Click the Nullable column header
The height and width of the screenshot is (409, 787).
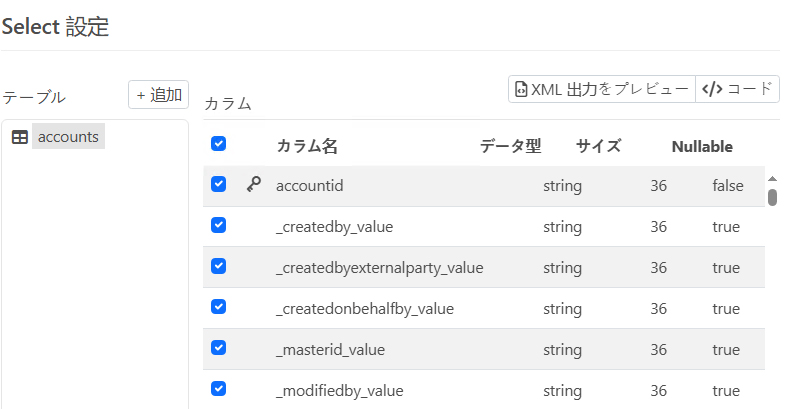click(x=701, y=146)
